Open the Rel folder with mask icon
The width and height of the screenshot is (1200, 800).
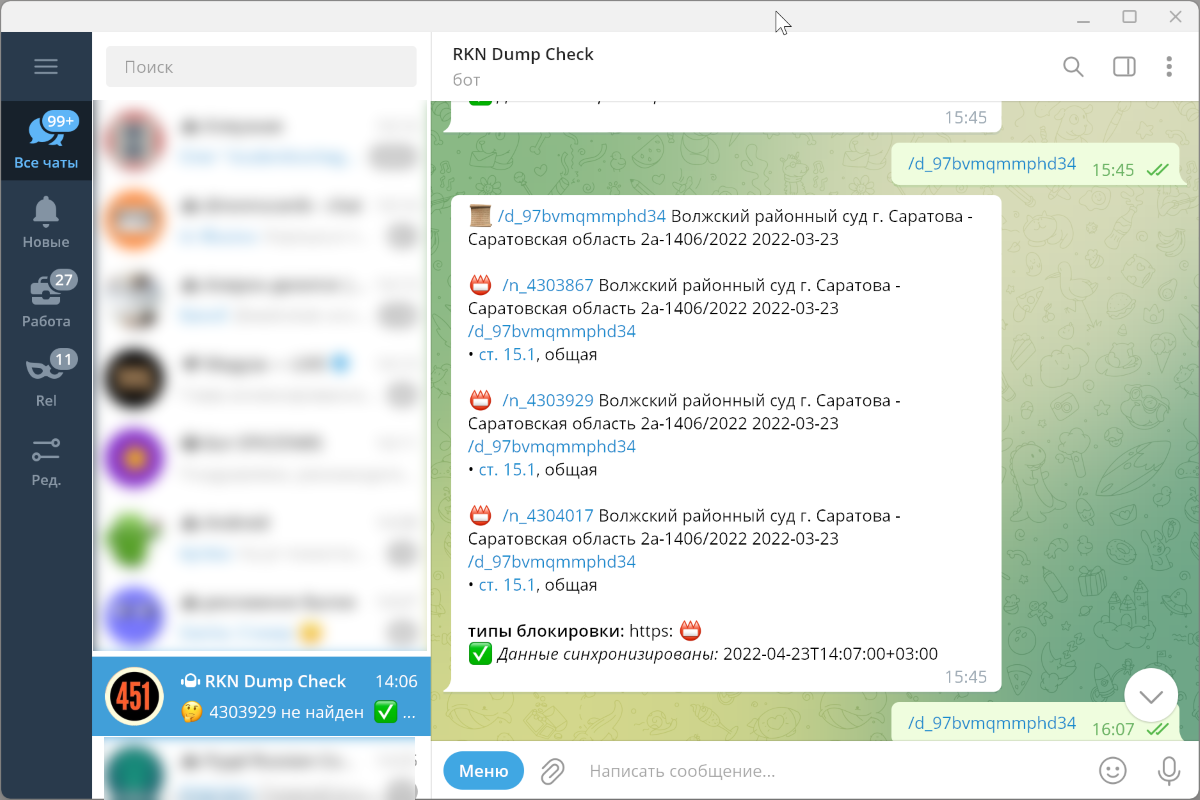(x=46, y=380)
